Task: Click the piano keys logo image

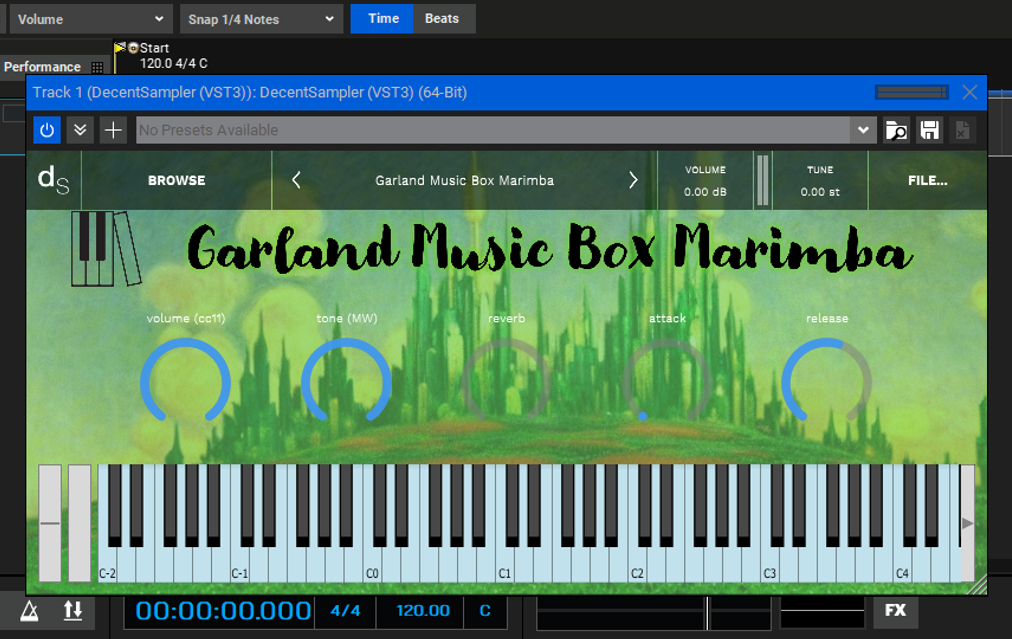Action: point(106,248)
